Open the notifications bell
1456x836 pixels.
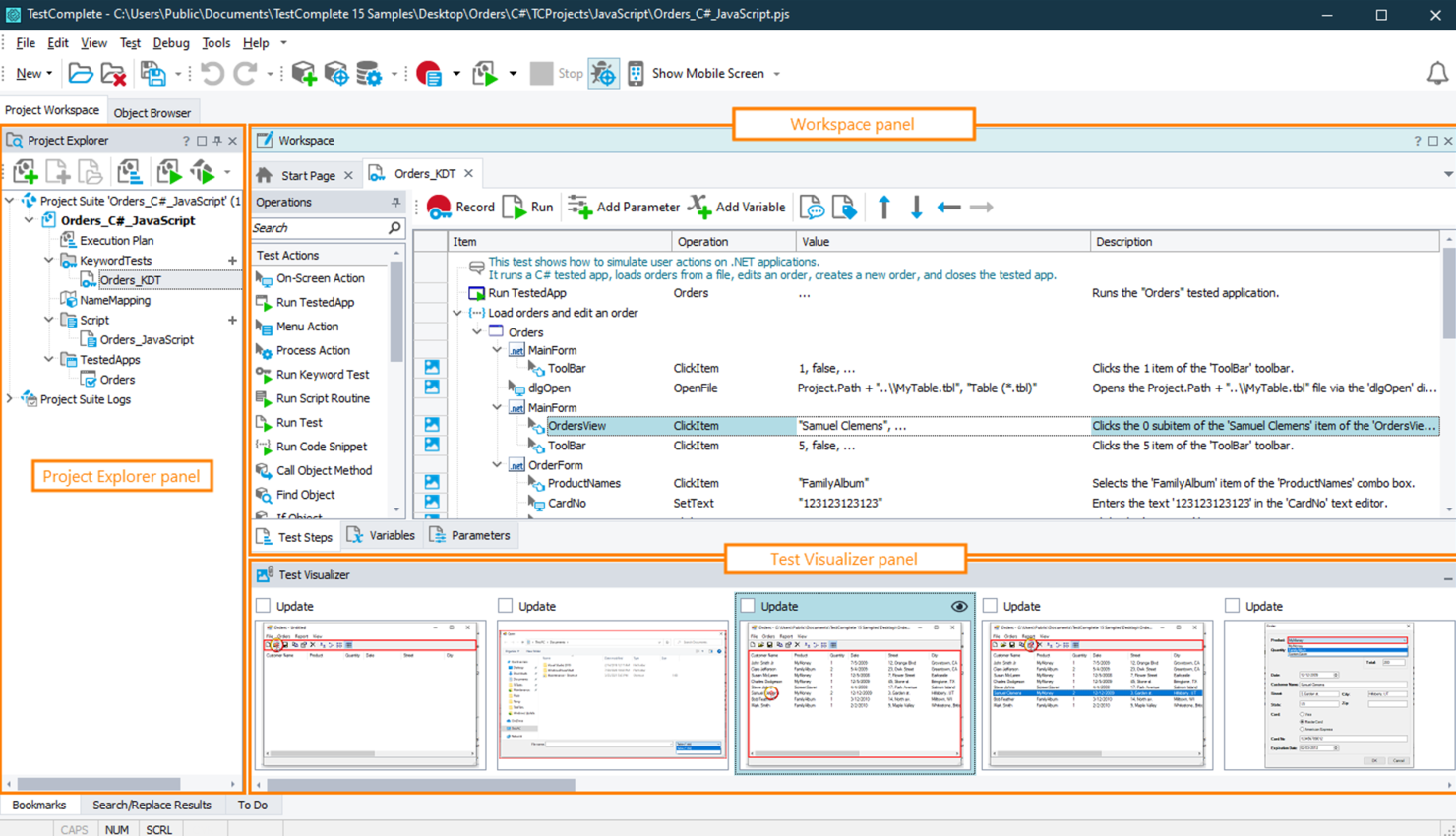click(1437, 73)
